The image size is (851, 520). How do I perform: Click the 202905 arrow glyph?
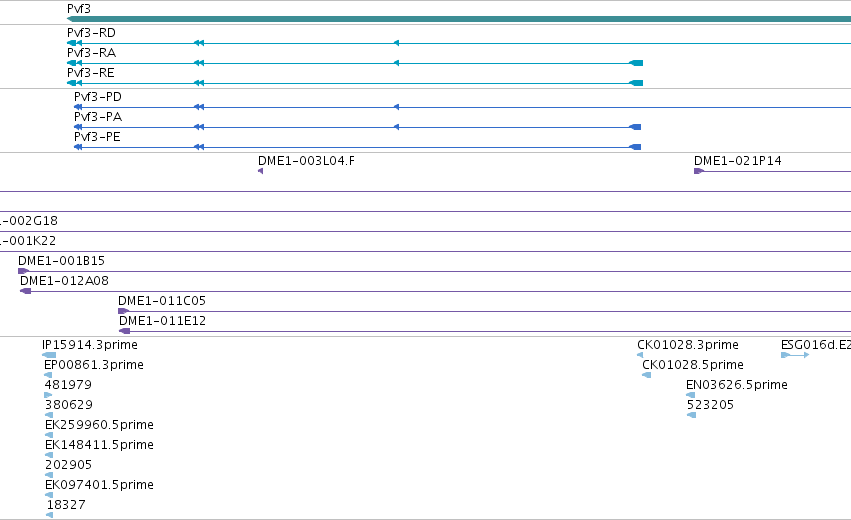(49, 475)
